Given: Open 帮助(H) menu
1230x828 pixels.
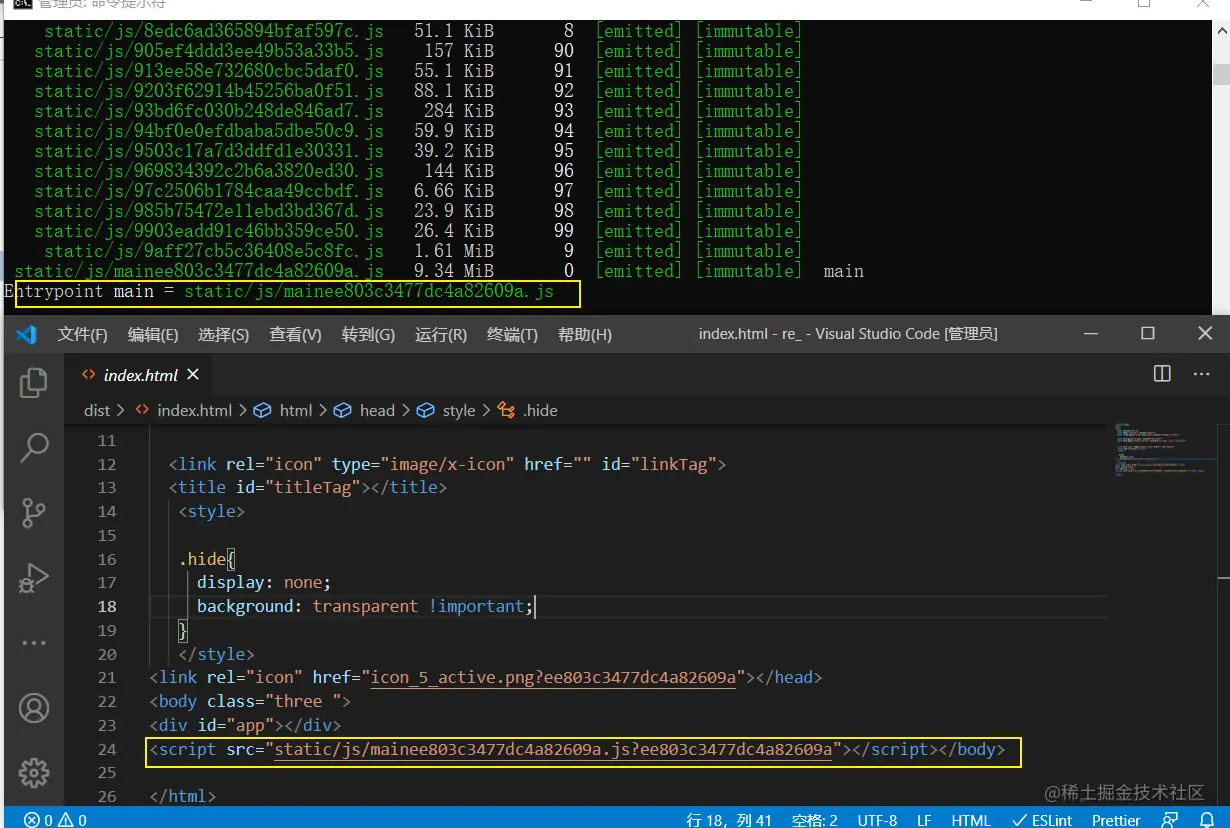Looking at the screenshot, I should [585, 334].
